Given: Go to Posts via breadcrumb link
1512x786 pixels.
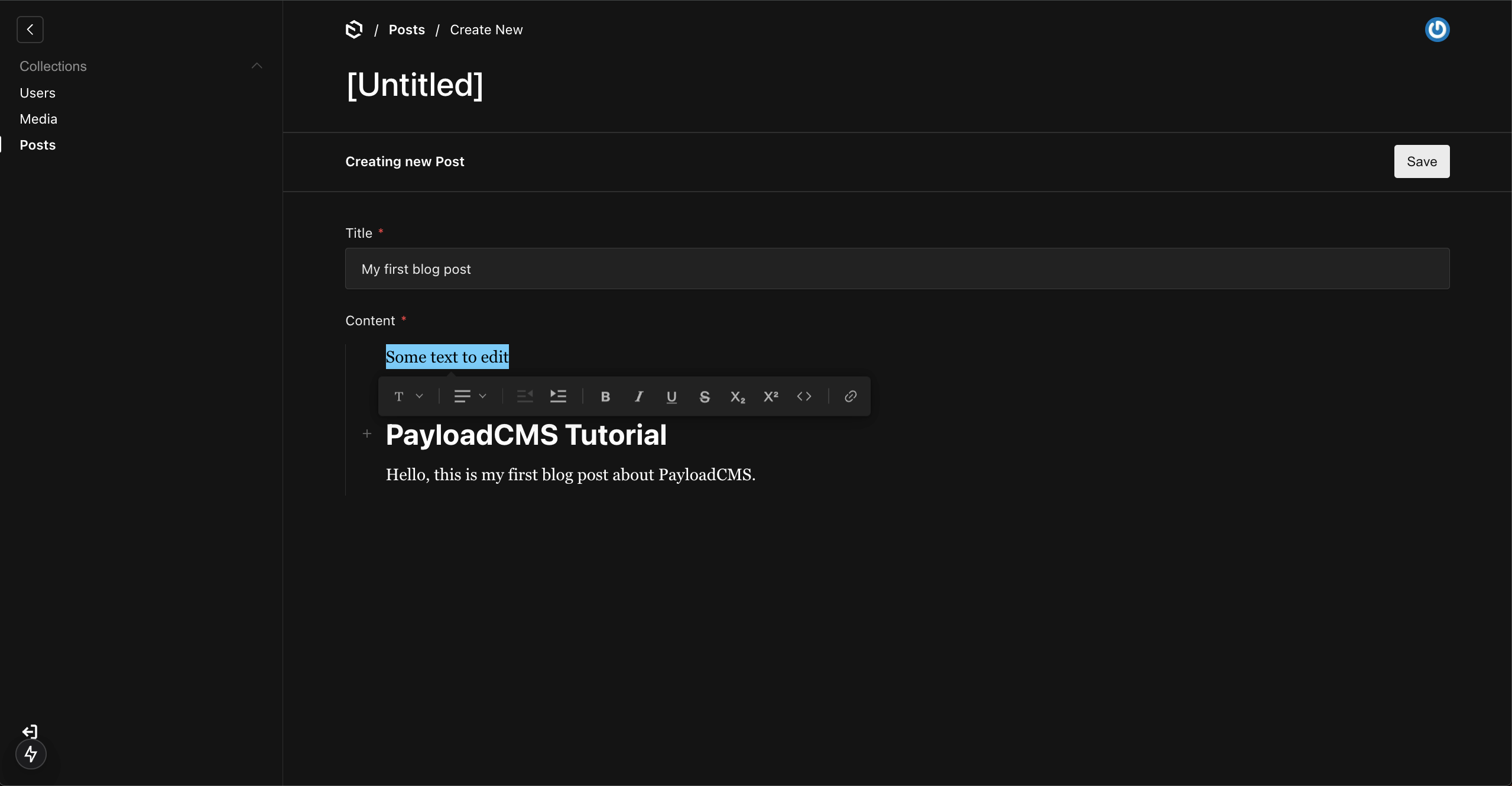Looking at the screenshot, I should pyautogui.click(x=407, y=30).
